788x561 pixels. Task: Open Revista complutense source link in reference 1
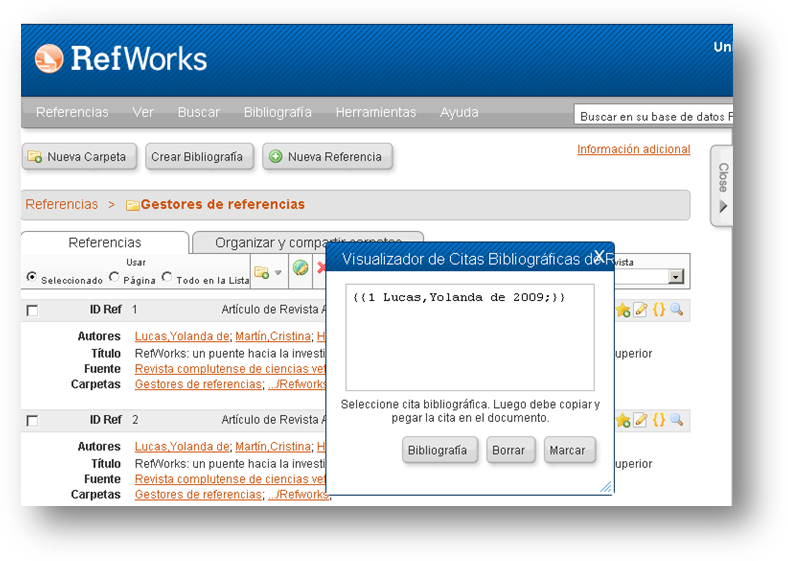click(230, 369)
